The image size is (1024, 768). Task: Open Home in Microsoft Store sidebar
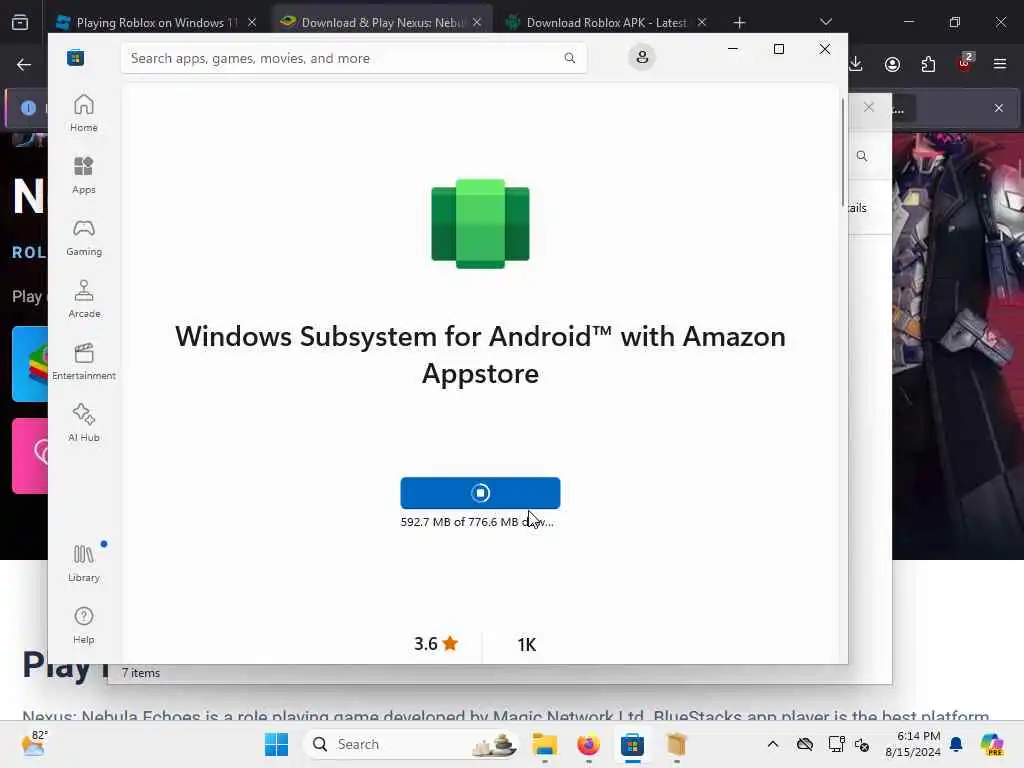(x=84, y=113)
